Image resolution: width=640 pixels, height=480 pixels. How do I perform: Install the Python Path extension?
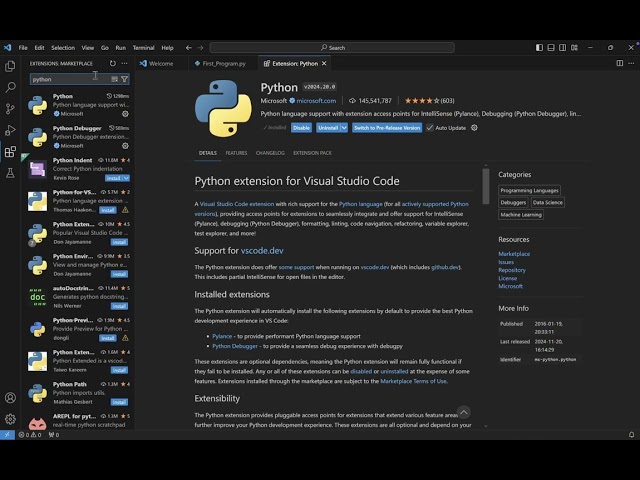coord(119,402)
